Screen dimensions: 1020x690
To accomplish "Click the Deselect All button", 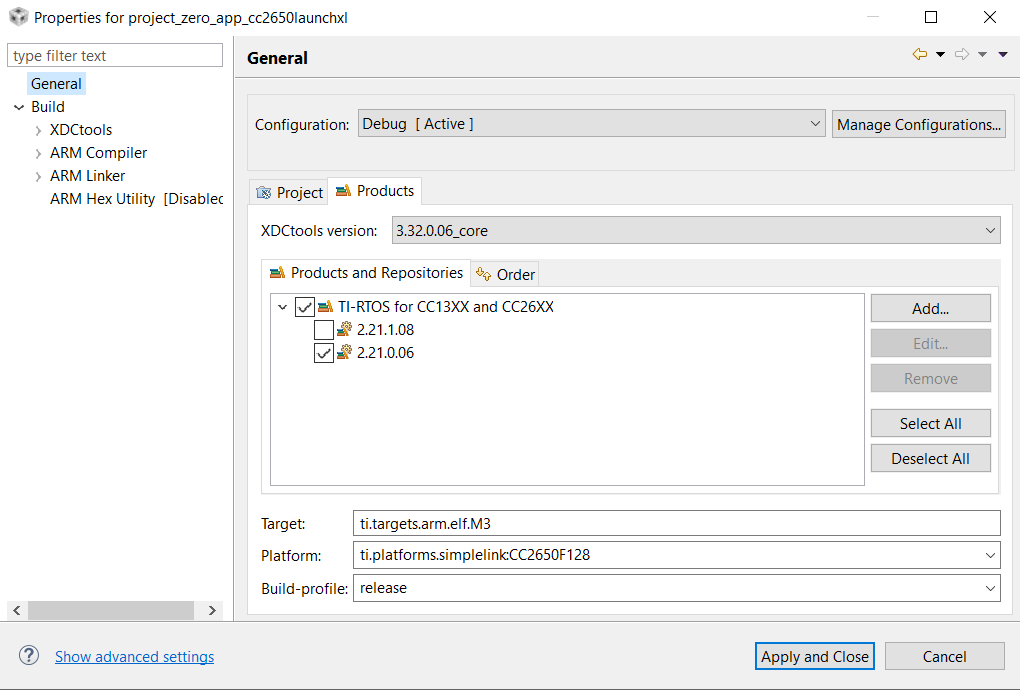I will pos(930,458).
